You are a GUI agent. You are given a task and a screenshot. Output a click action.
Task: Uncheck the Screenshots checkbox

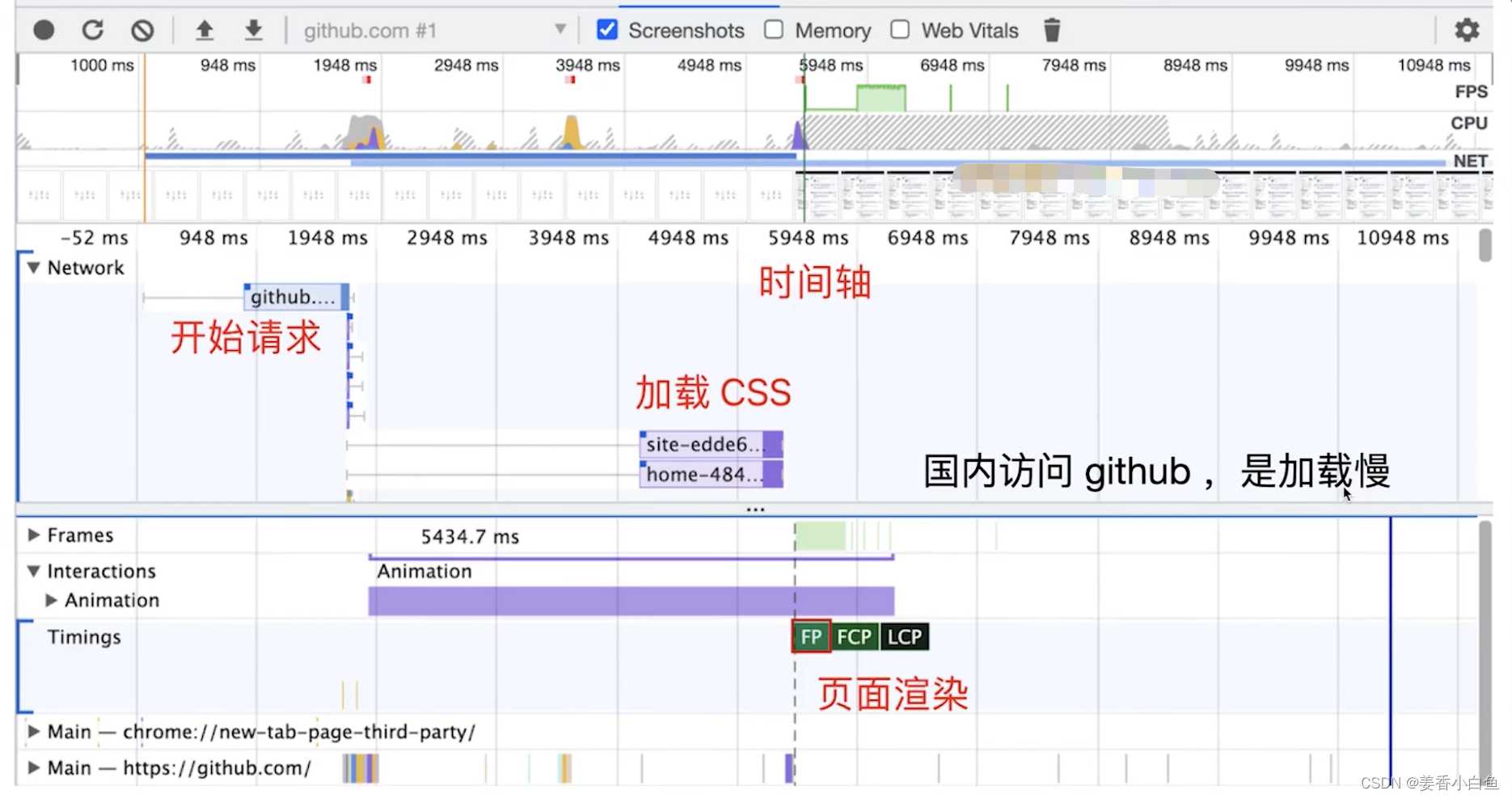click(x=607, y=30)
